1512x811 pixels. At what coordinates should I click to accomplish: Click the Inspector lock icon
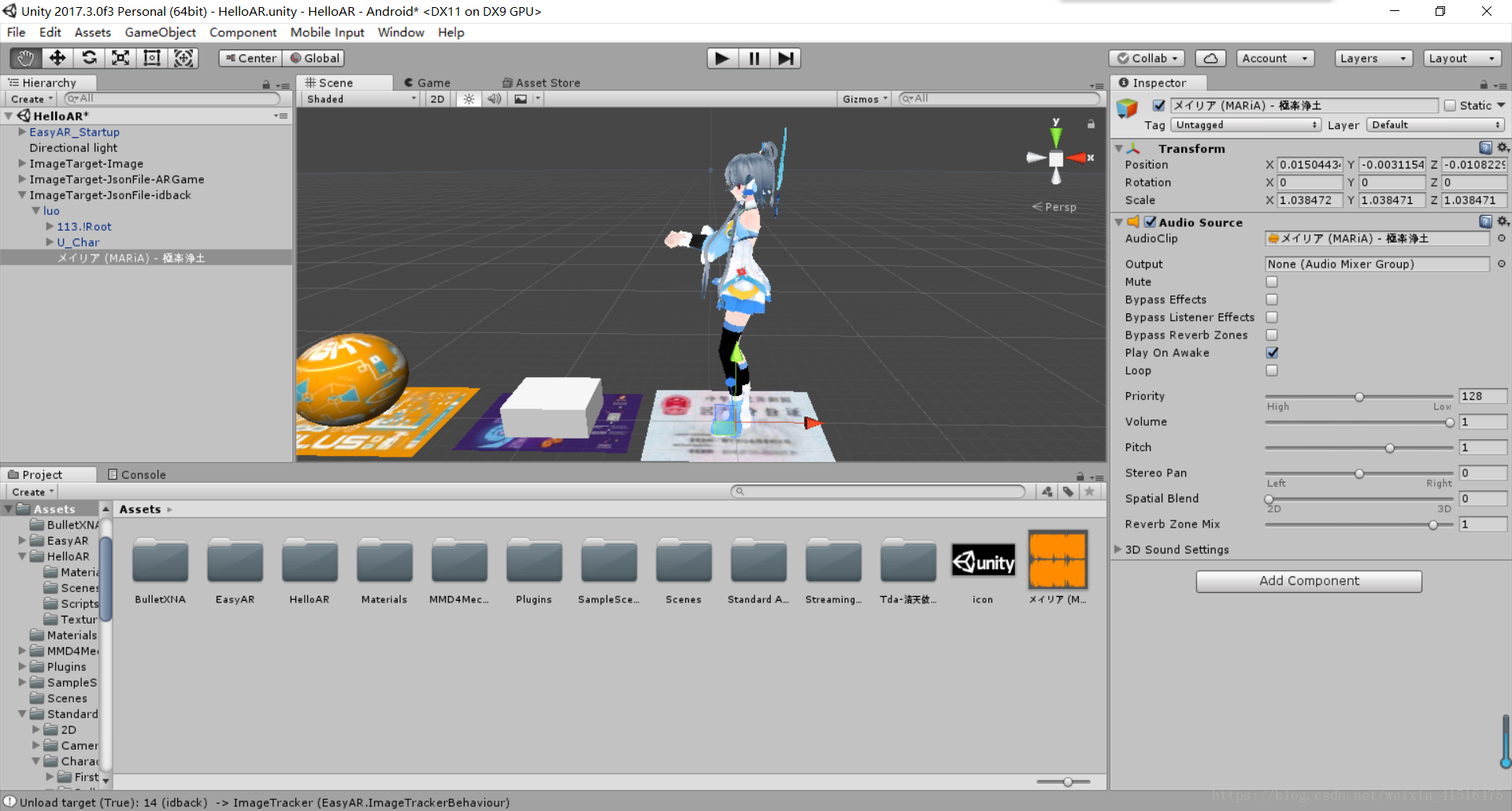point(1484,84)
